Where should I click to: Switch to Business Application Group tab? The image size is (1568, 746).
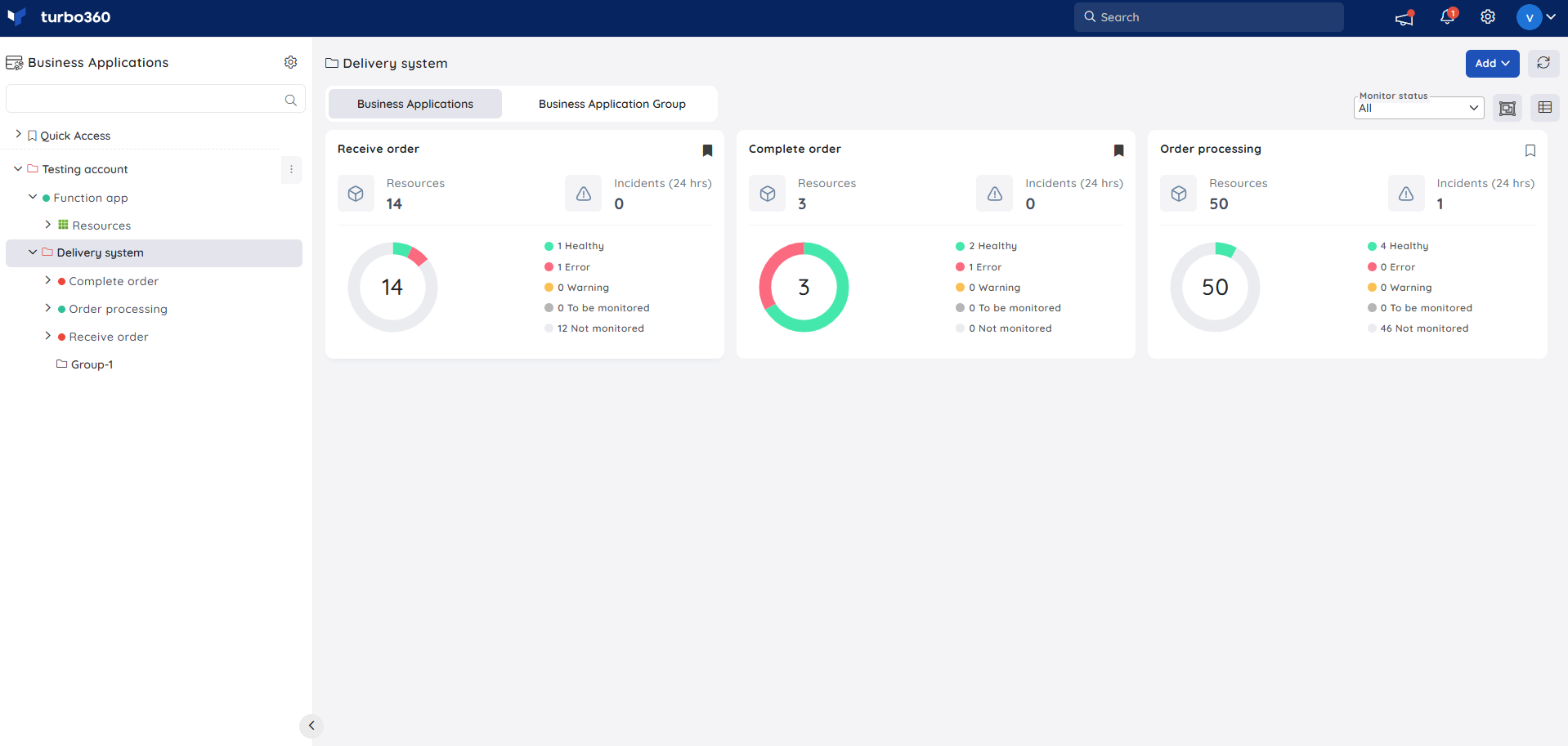pyautogui.click(x=612, y=104)
